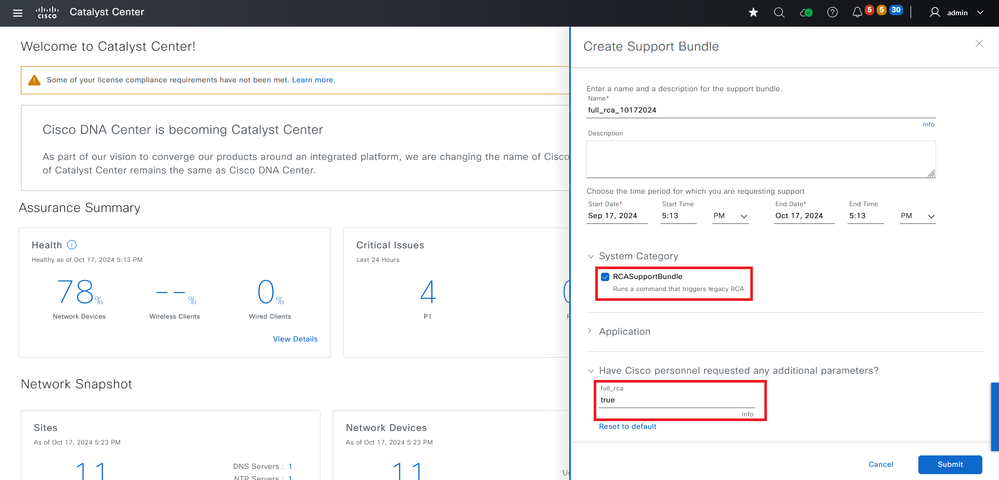Close the Create Support Bundle panel
999x480 pixels.
(979, 43)
